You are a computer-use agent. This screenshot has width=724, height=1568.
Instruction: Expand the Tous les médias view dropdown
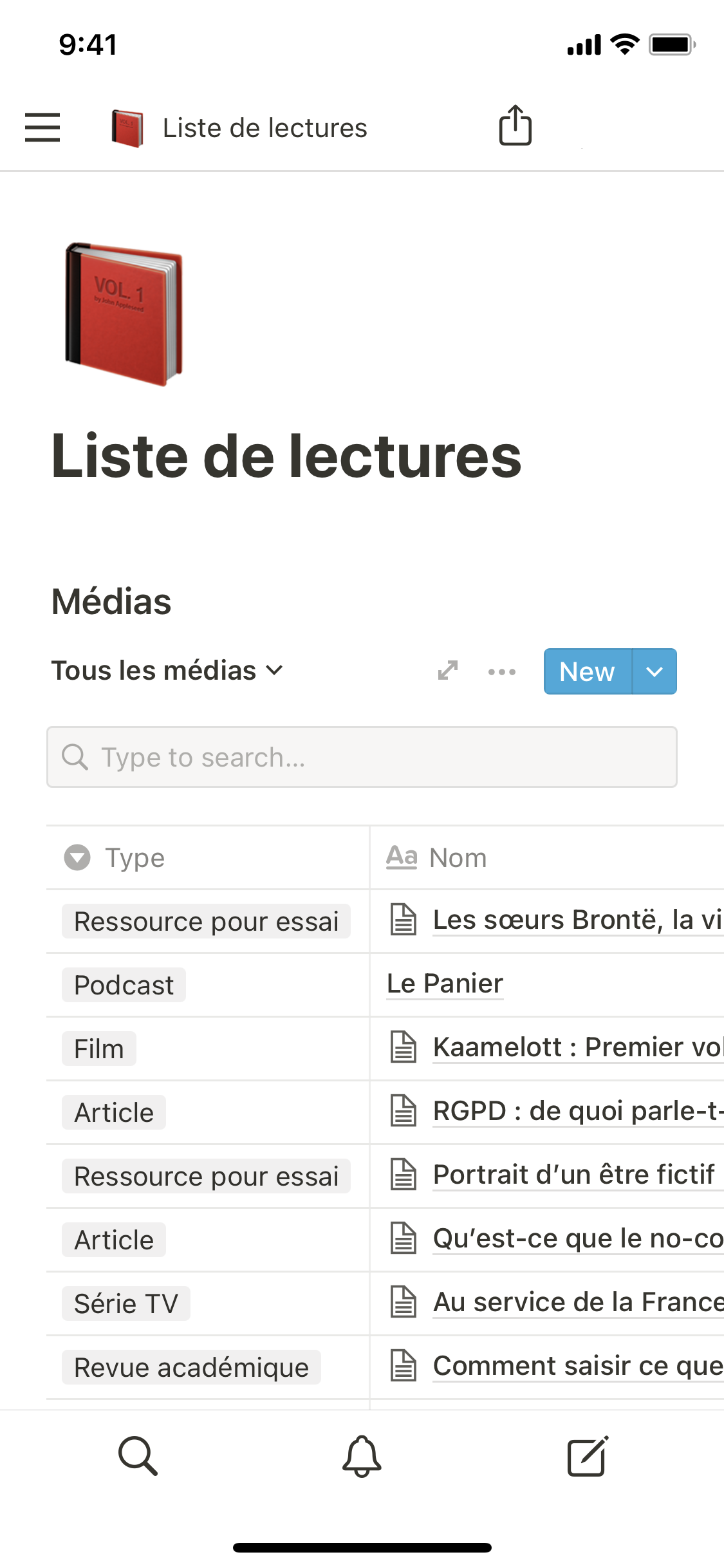[167, 671]
